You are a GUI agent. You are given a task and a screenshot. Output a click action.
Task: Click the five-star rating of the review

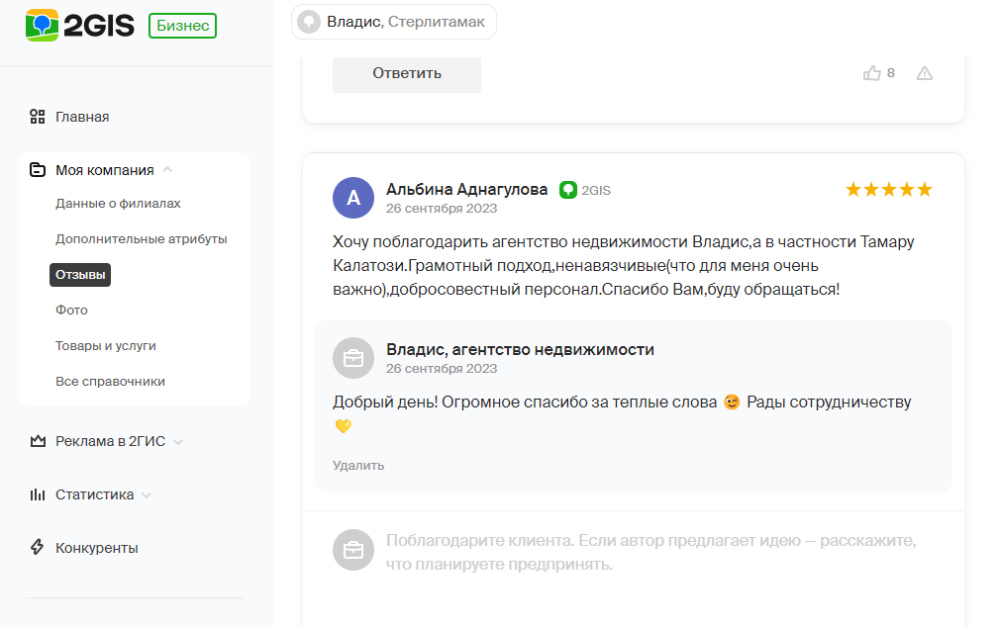(x=888, y=189)
